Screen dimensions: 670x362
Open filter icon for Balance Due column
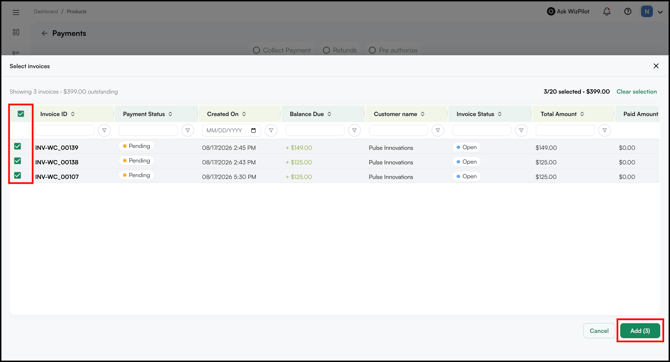coord(354,130)
